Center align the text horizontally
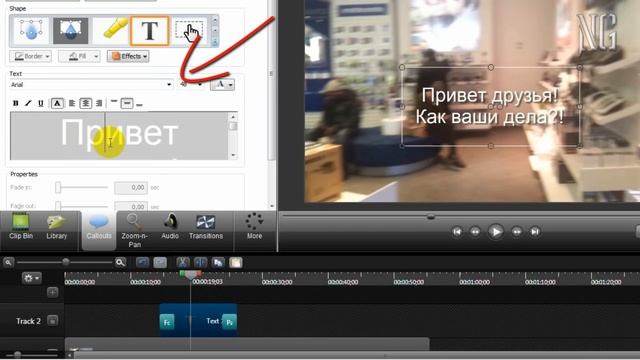The image size is (640, 360). coord(85,103)
